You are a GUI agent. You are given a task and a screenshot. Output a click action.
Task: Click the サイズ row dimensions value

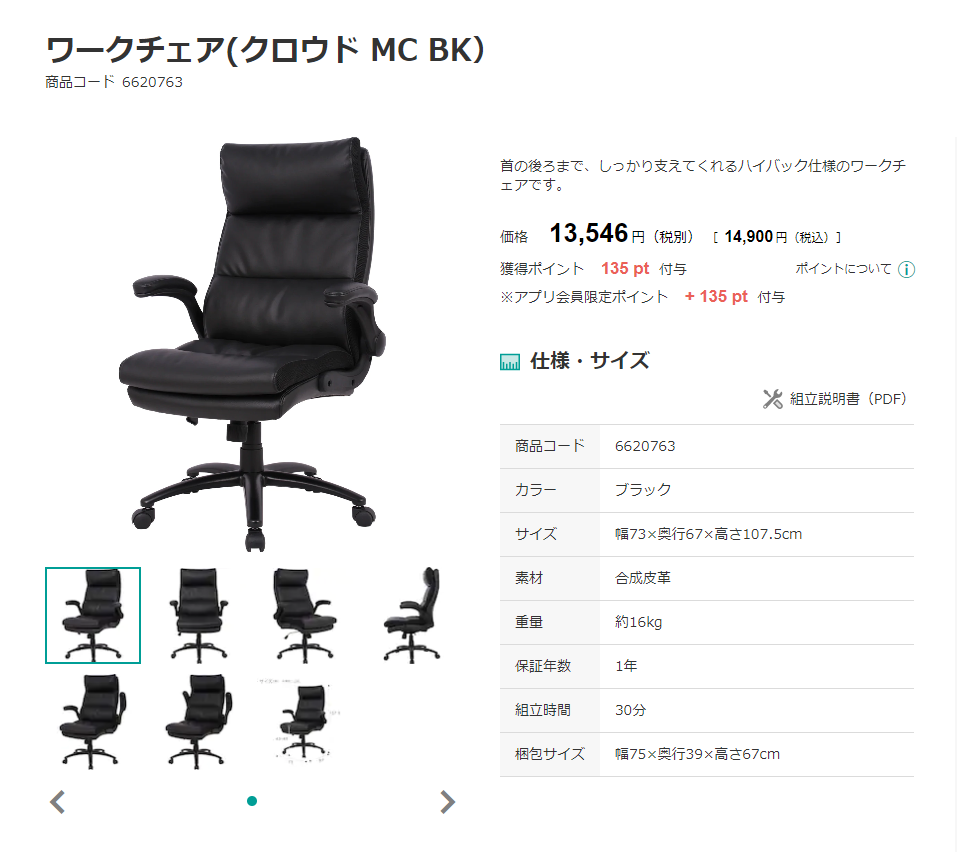(x=708, y=534)
